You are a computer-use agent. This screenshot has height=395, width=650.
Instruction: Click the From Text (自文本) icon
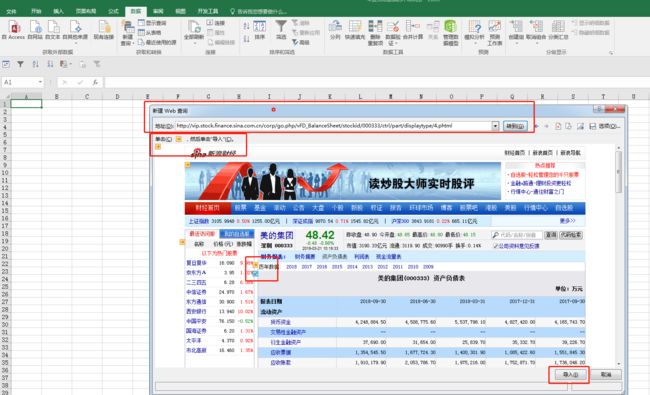pyautogui.click(x=53, y=30)
